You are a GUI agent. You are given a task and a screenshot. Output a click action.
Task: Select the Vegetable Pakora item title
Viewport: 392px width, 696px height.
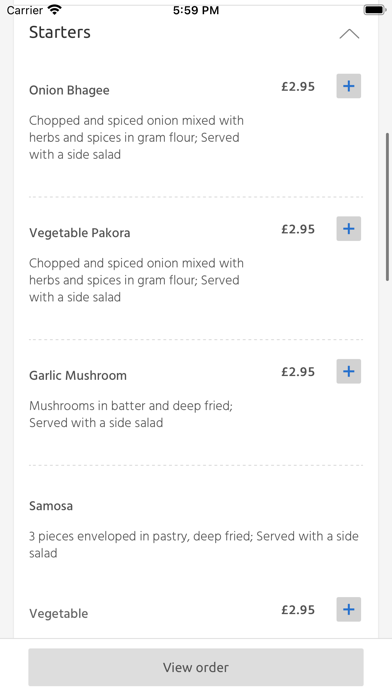[x=79, y=233]
